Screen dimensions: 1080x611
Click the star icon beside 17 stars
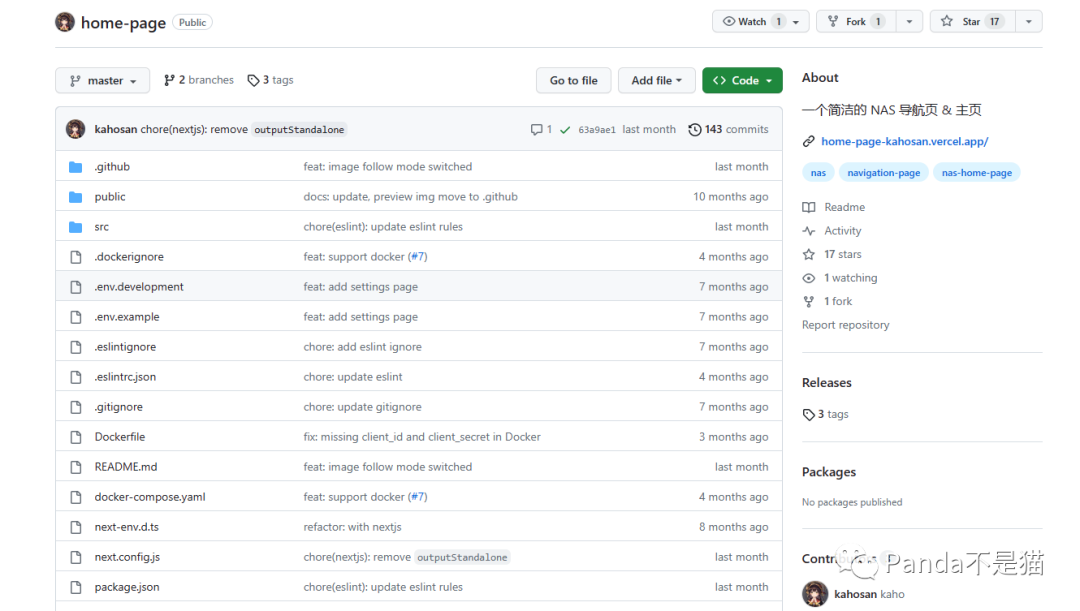click(x=809, y=254)
